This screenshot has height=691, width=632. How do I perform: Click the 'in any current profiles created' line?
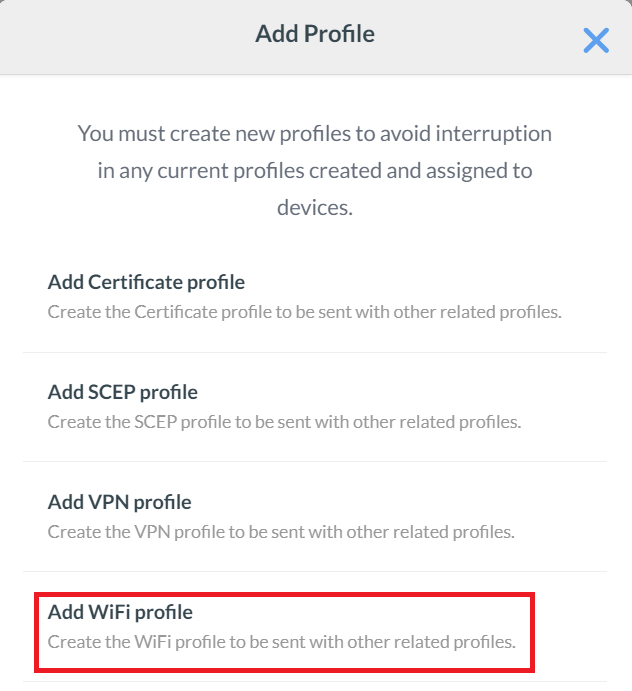click(315, 171)
